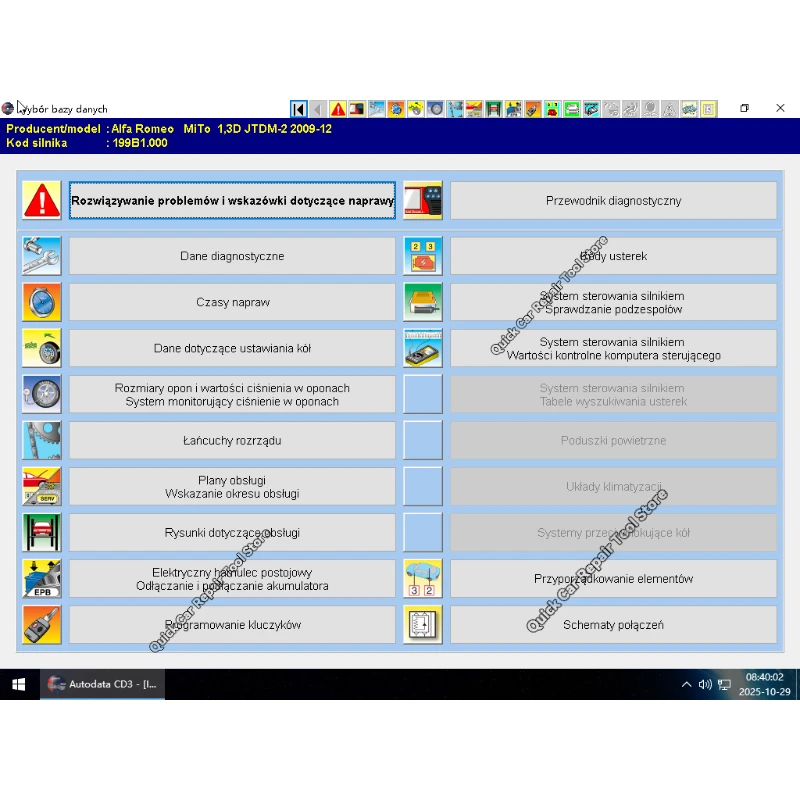Image resolution: width=800 pixels, height=800 pixels.
Task: Click large tyre icon beside Rozmiary opon
Action: [x=42, y=394]
